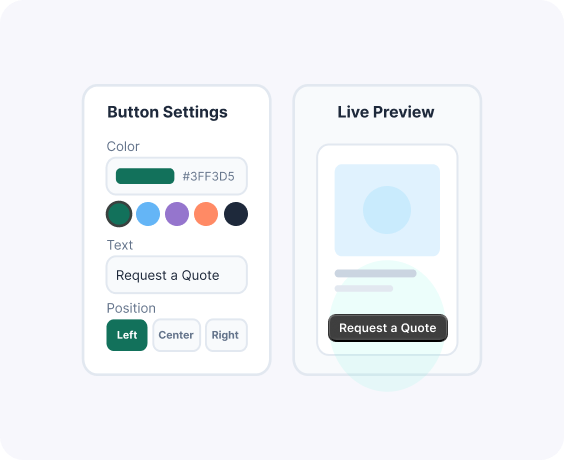Set button position to Center
The image size is (564, 460).
tap(176, 335)
